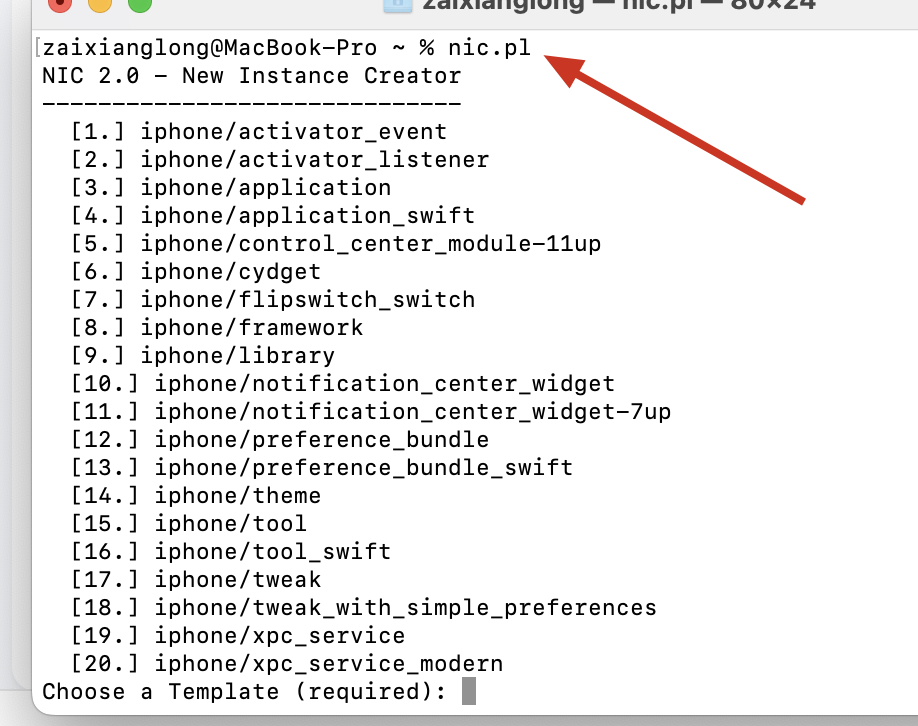Click the iphone/theme line
Screen dimensions: 918x726
pos(196,496)
